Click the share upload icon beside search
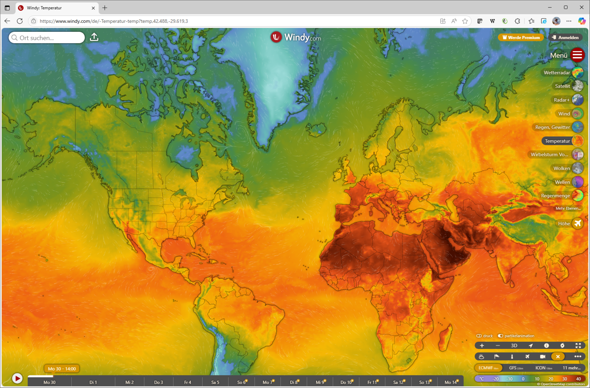The width and height of the screenshot is (590, 388). click(x=94, y=37)
